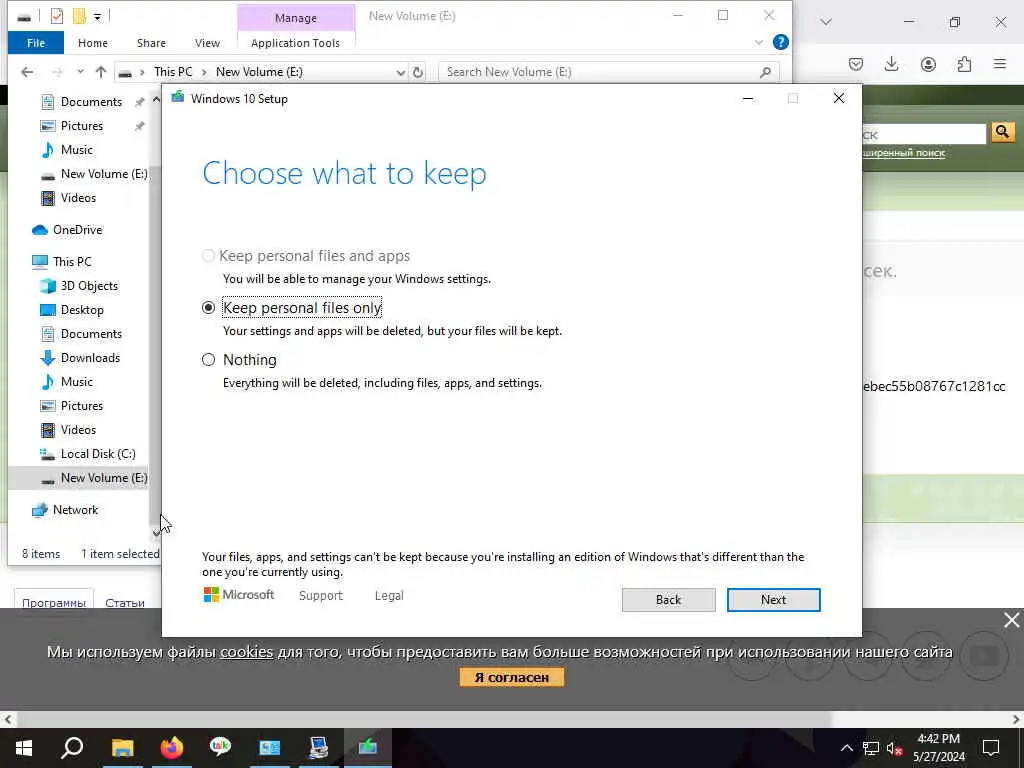The image size is (1024, 768).
Task: Open the Application Tools tab
Action: coord(295,43)
